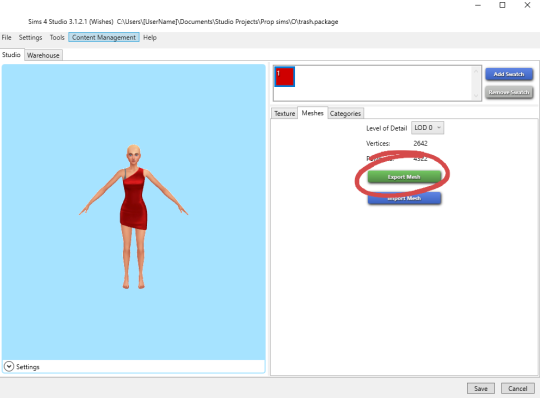
Task: Click the green Export Mesh button
Action: point(404,177)
